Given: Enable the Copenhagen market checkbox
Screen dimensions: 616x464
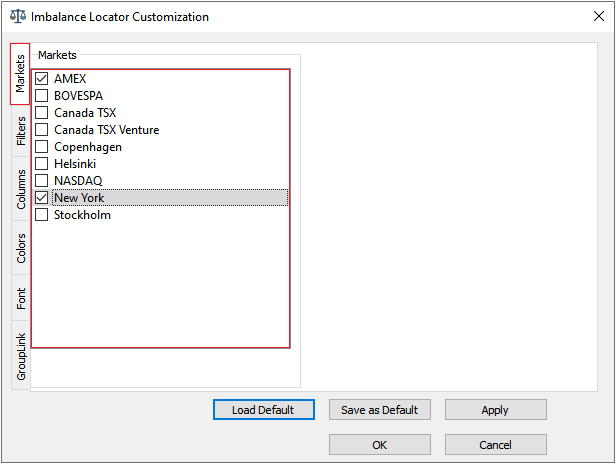Looking at the screenshot, I should point(42,147).
